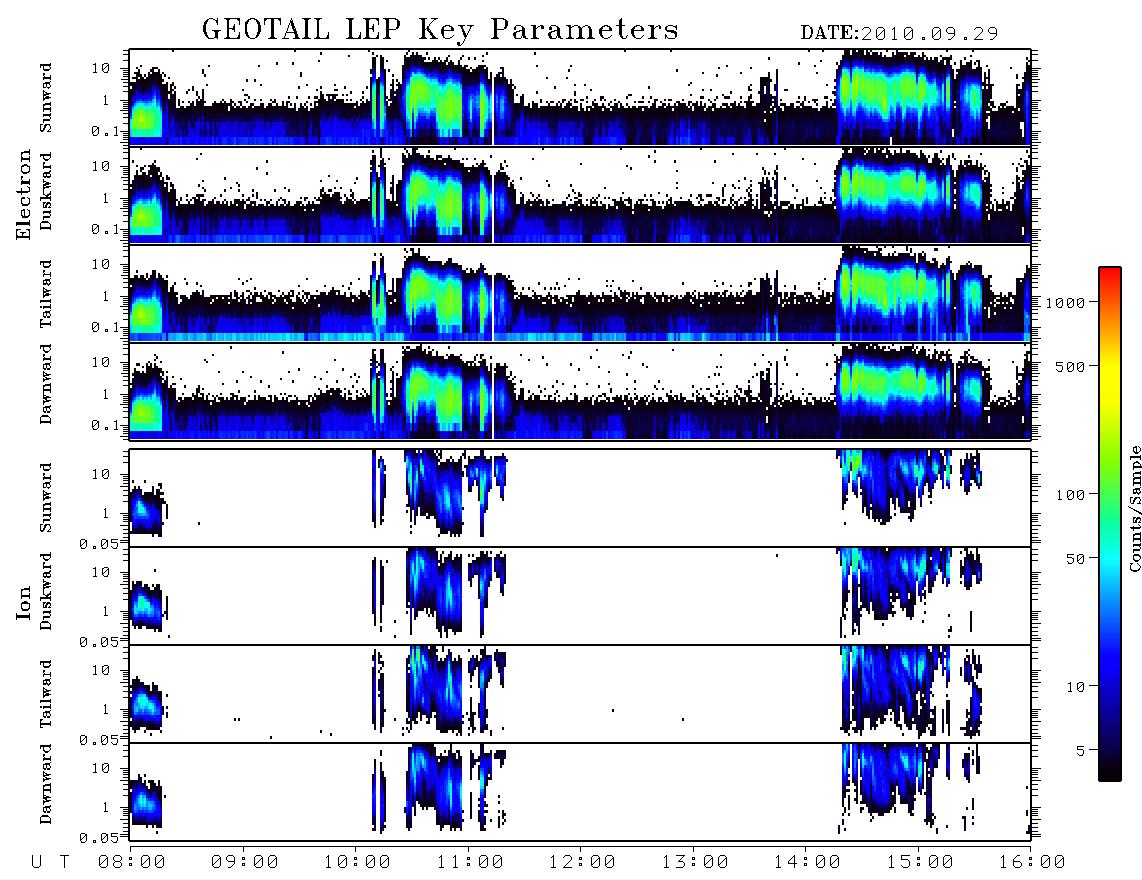This screenshot has height=880, width=1142.
Task: Click the 0.1 tick of Electron Sunward axis
Action: (x=108, y=132)
